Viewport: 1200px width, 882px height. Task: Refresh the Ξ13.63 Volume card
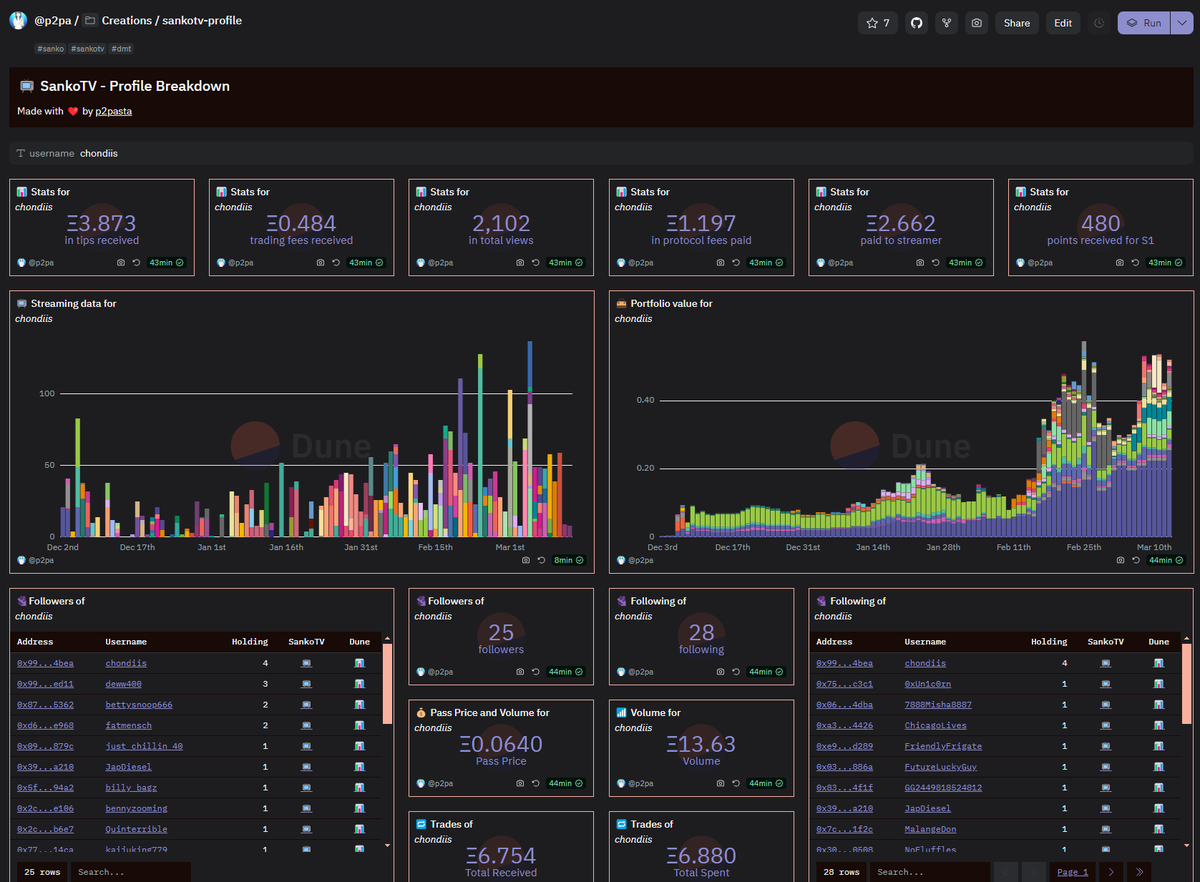pos(735,783)
